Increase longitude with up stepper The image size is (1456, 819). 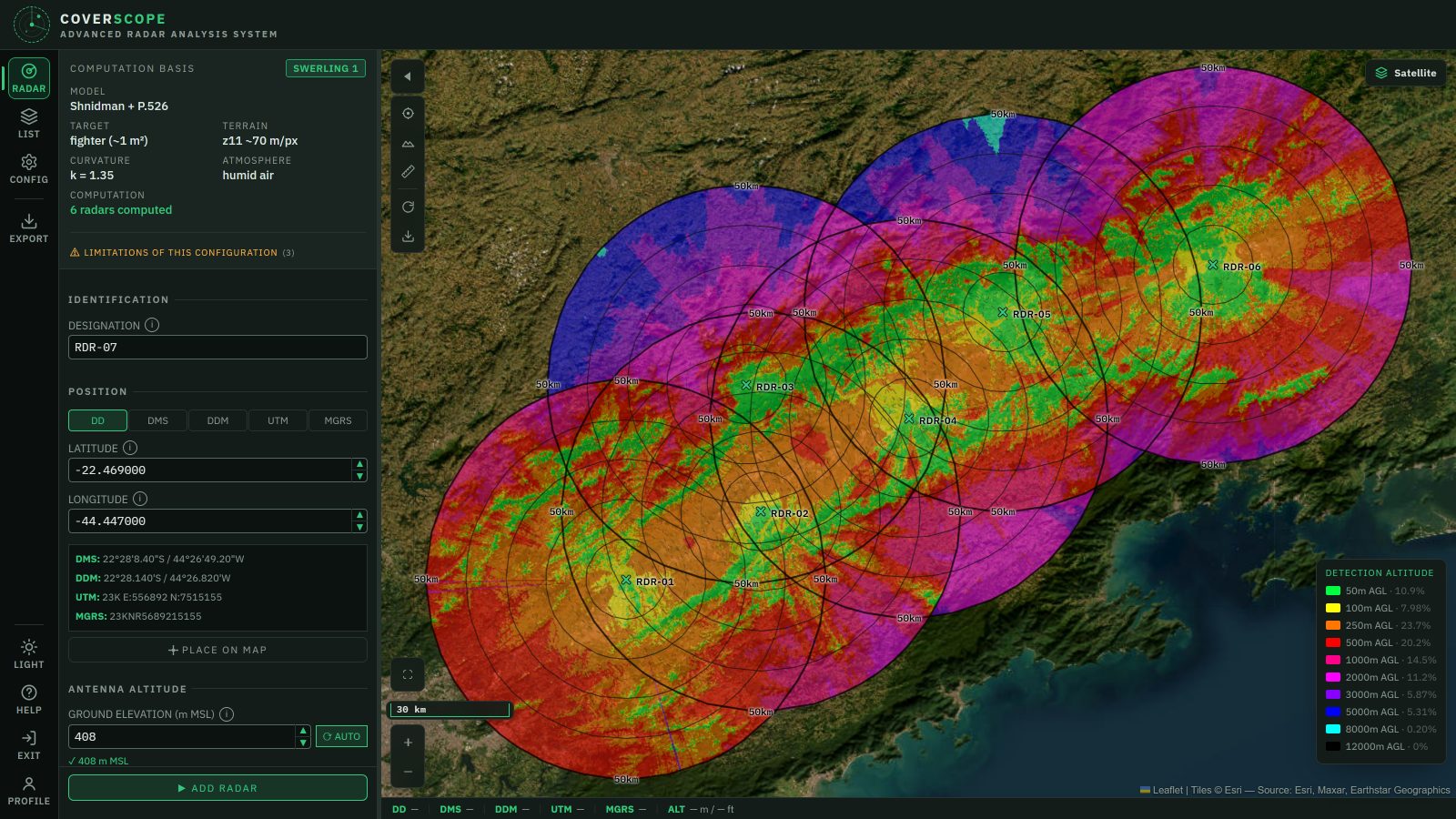coord(359,515)
